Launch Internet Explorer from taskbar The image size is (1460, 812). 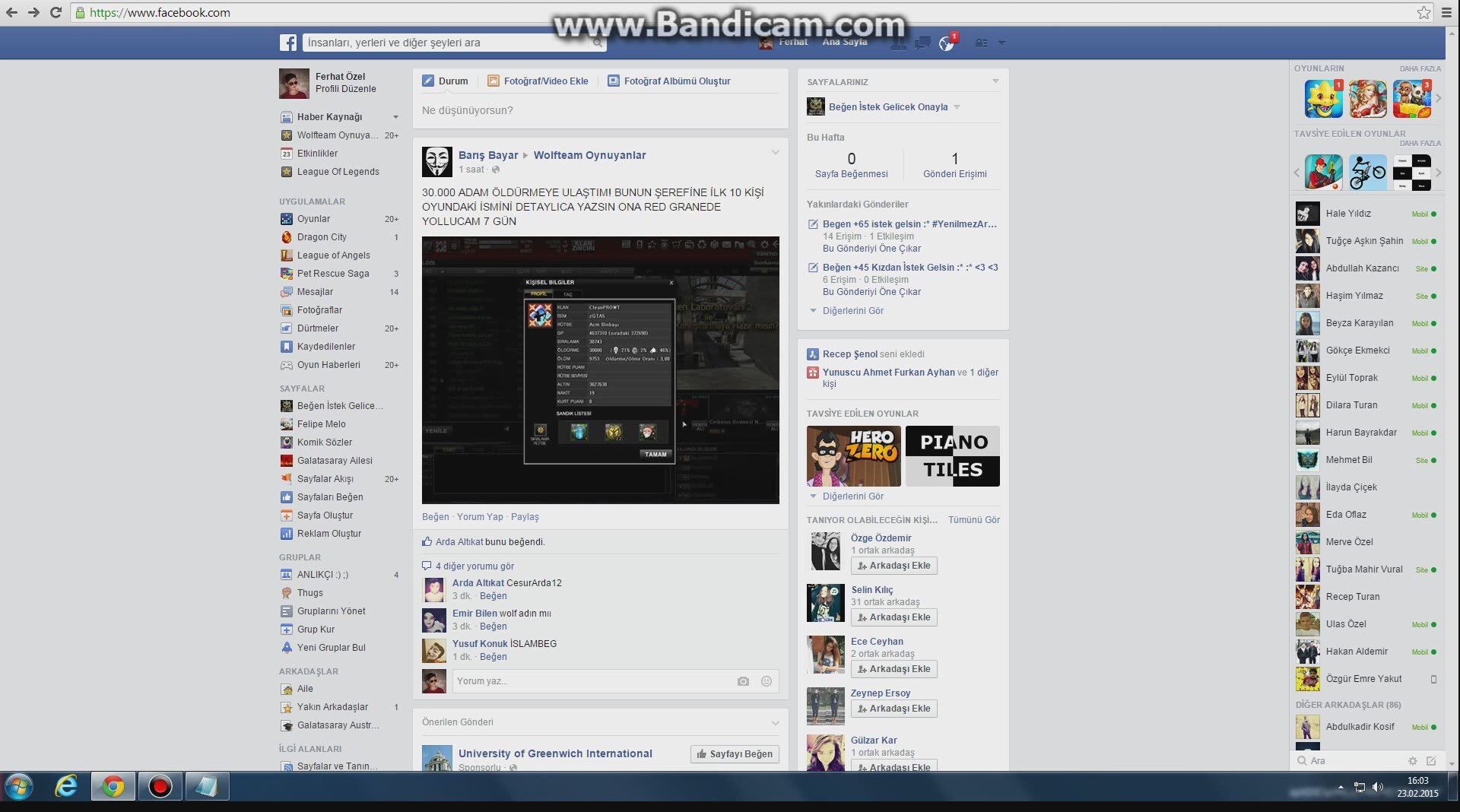pyautogui.click(x=66, y=786)
